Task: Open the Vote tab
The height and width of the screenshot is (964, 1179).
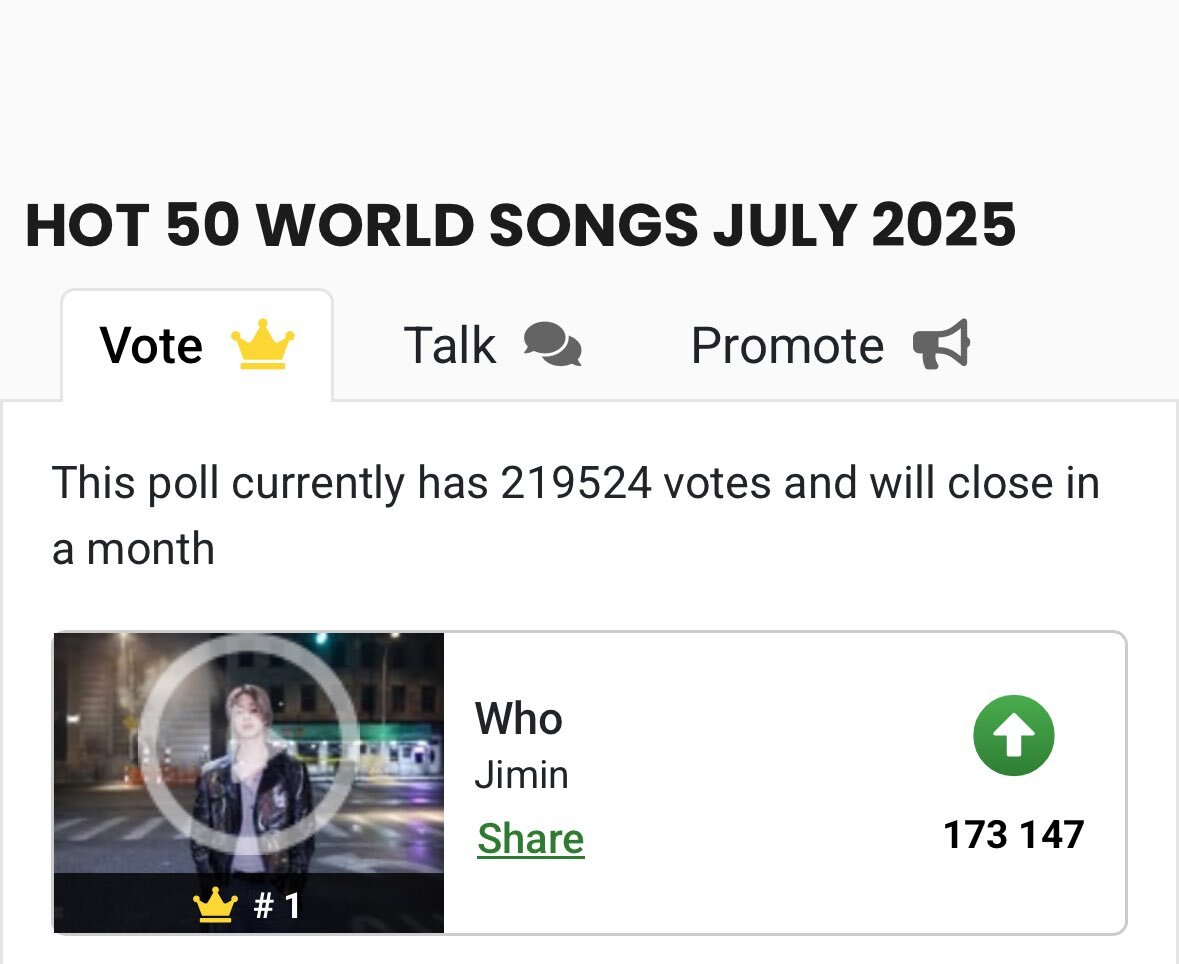Action: (x=197, y=345)
